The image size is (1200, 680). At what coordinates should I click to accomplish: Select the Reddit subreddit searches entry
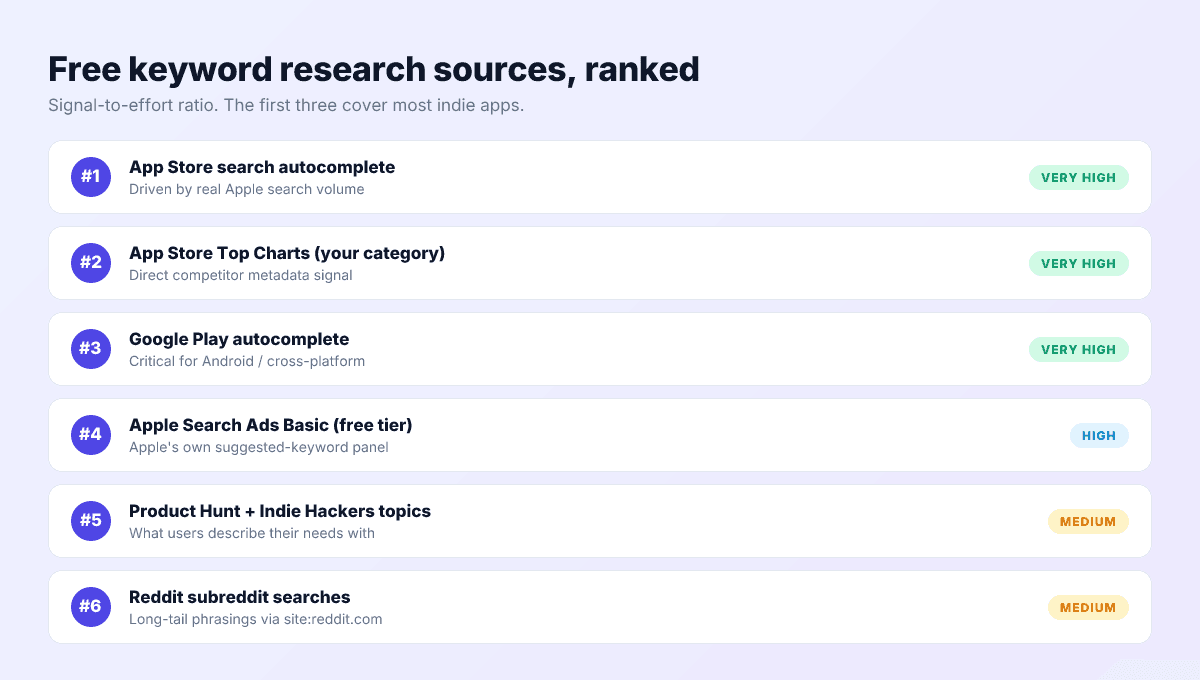(x=239, y=597)
